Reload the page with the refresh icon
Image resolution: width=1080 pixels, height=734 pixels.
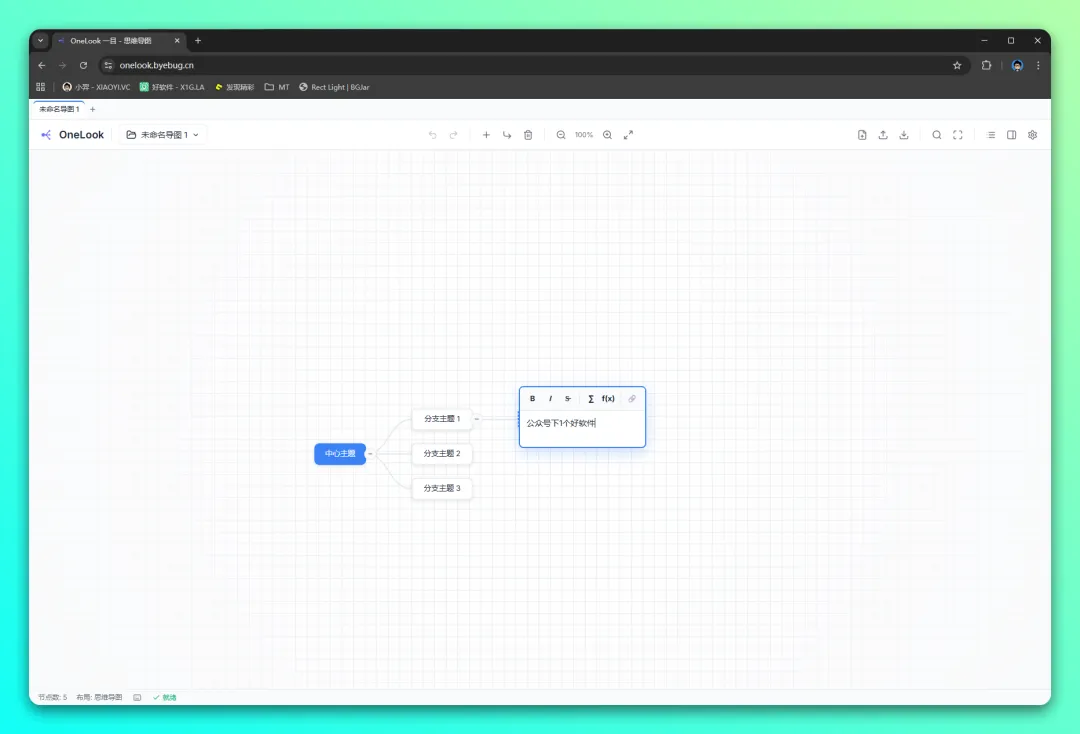coord(83,65)
